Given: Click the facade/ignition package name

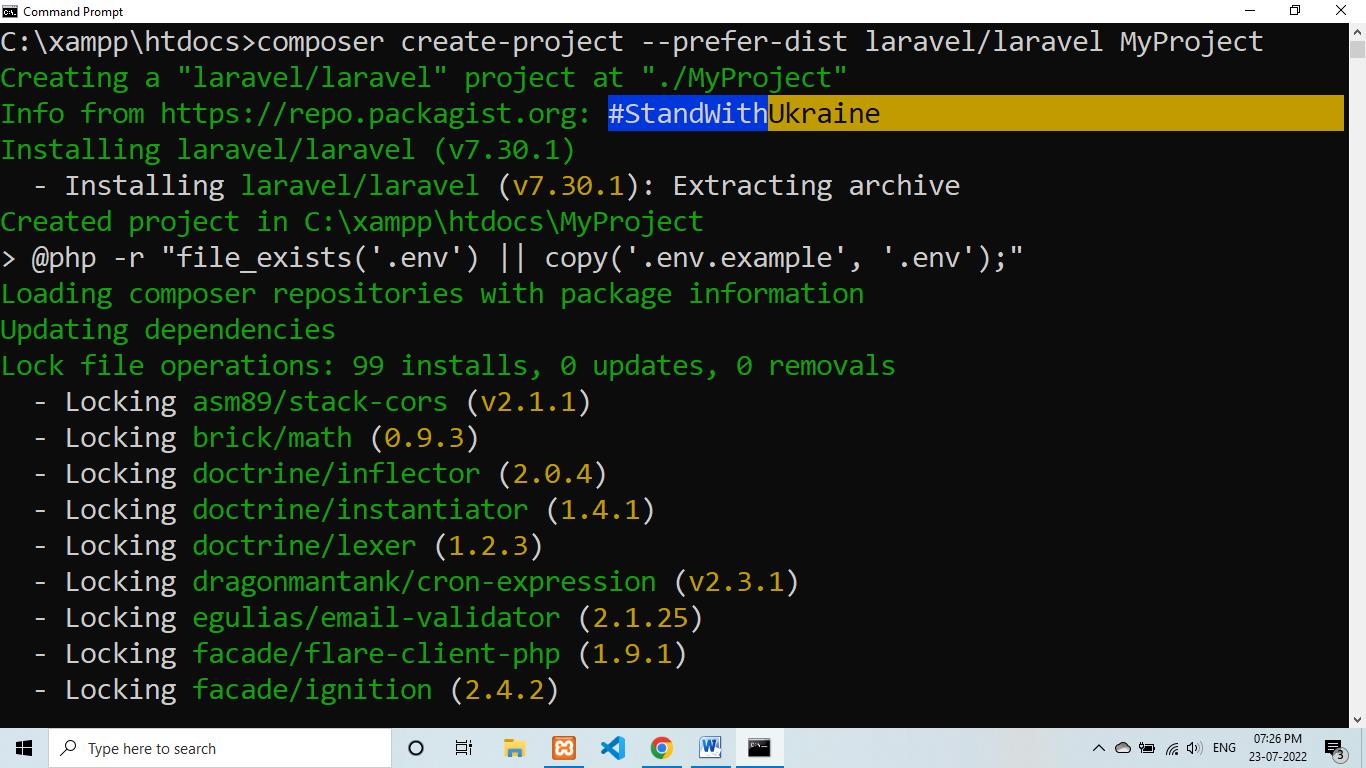Looking at the screenshot, I should (312, 690).
